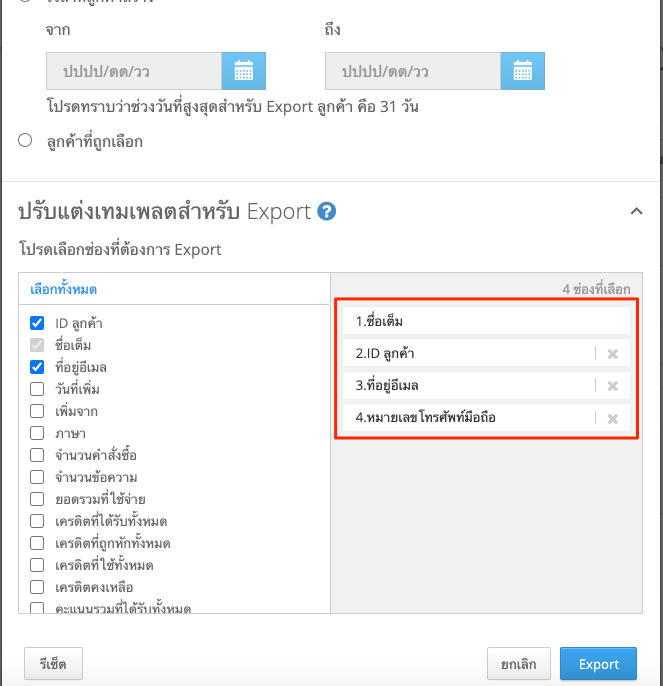Image resolution: width=663 pixels, height=686 pixels.
Task: Click the จาก start date input field
Action: [x=134, y=71]
